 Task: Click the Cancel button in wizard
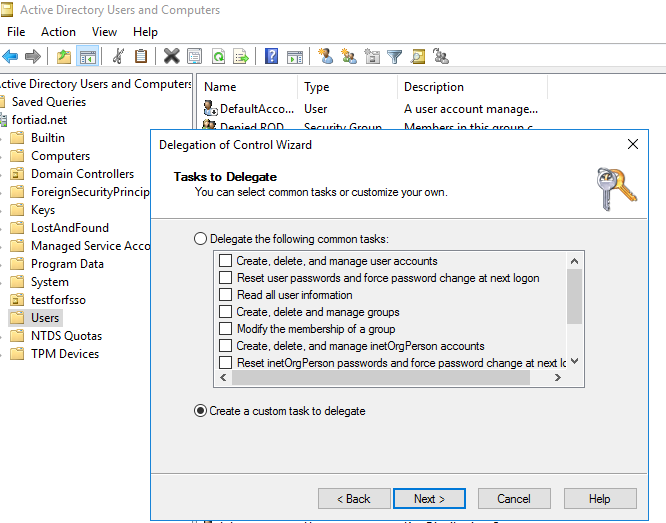pyautogui.click(x=514, y=499)
